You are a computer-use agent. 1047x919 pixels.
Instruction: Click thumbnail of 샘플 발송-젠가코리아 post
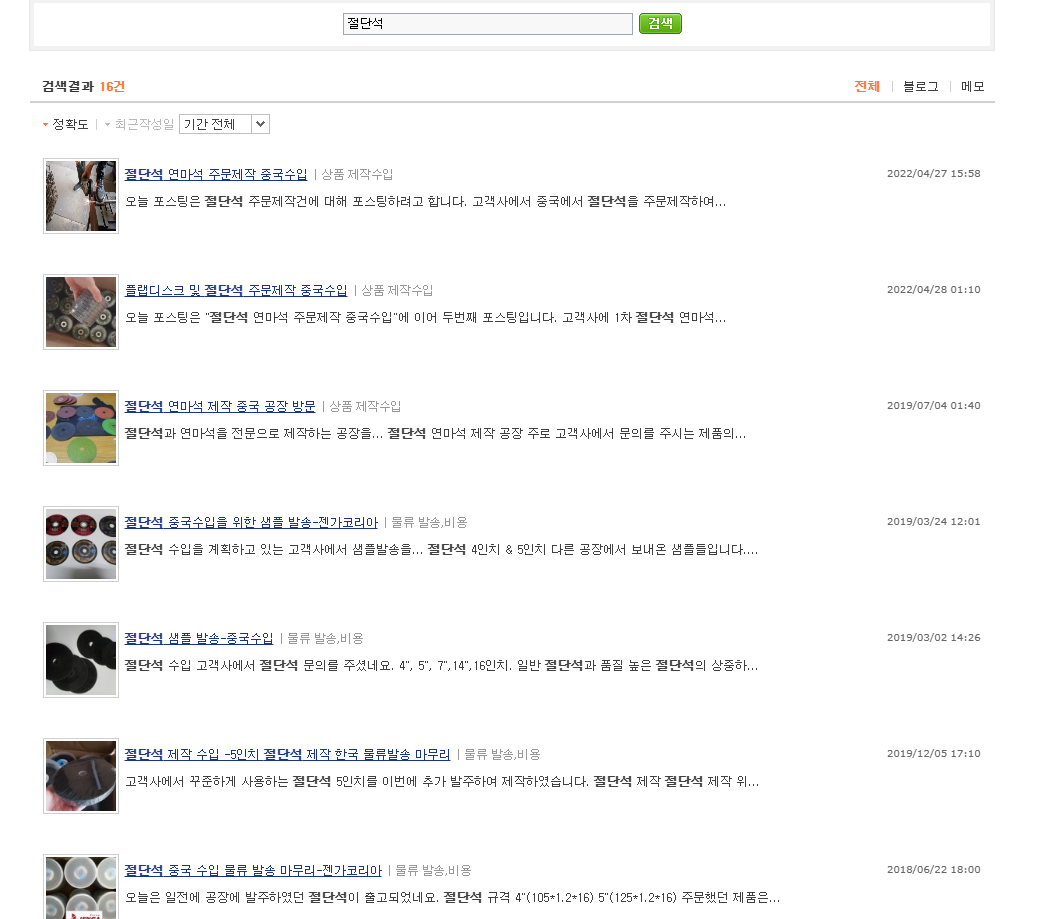click(x=81, y=544)
